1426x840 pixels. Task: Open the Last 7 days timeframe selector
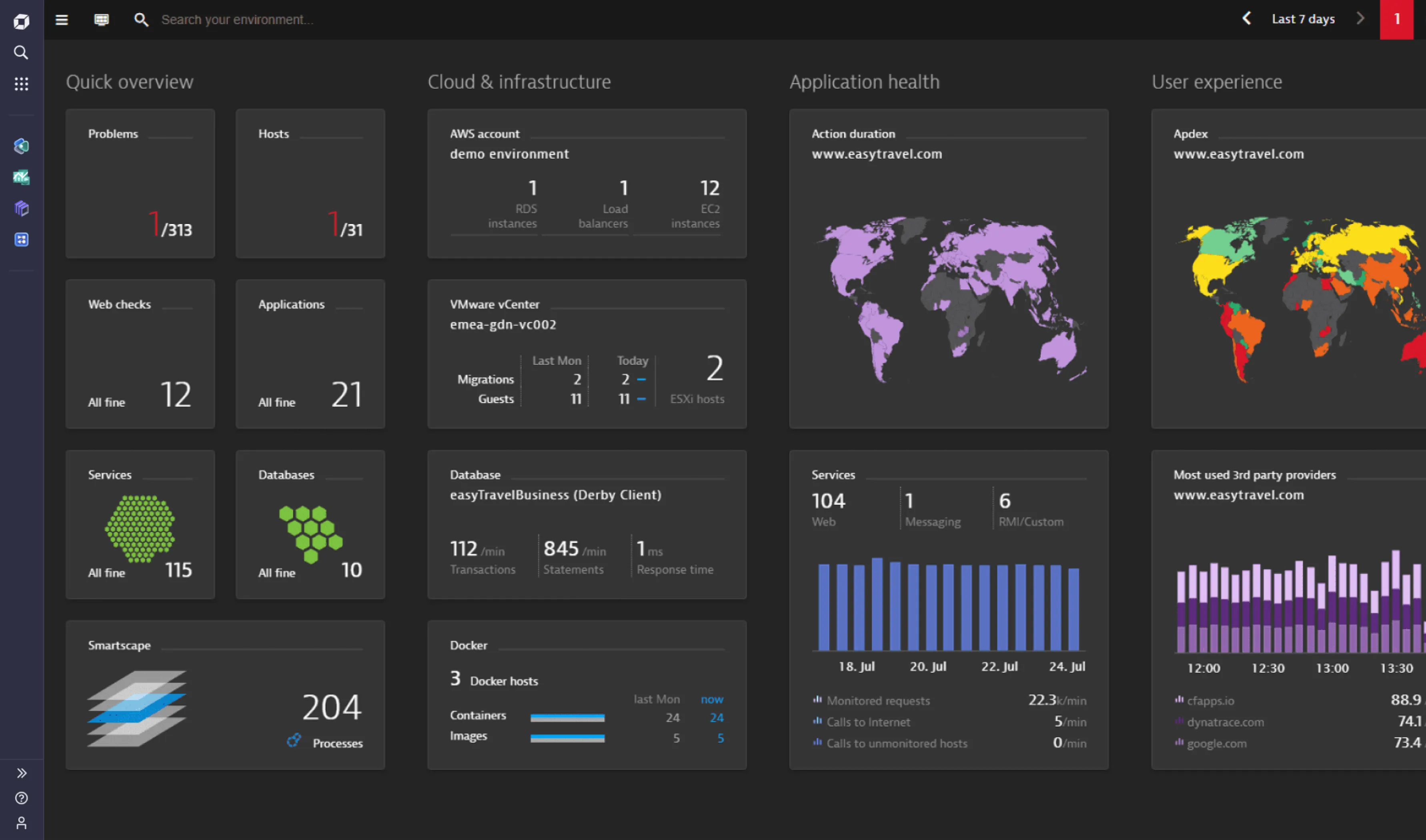click(x=1303, y=19)
